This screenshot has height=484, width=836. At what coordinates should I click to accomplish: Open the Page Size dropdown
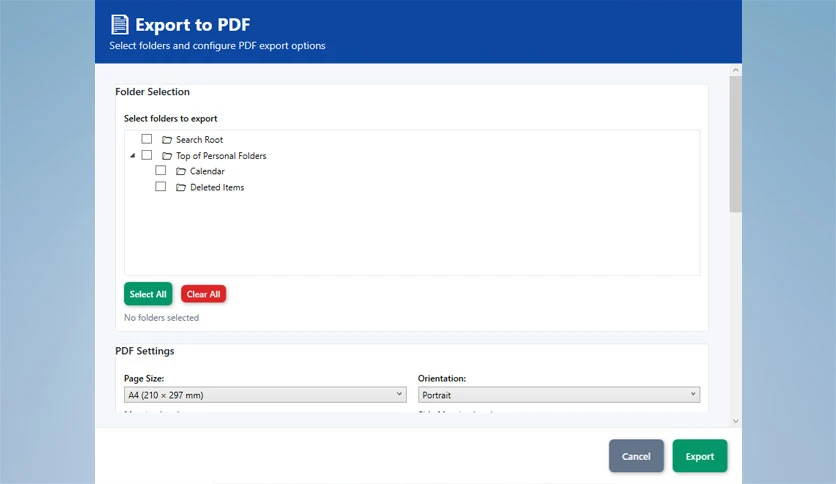[265, 395]
